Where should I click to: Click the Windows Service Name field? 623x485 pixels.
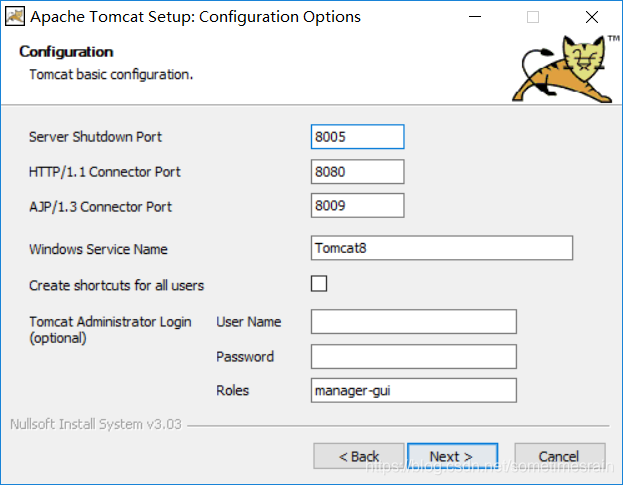point(441,248)
